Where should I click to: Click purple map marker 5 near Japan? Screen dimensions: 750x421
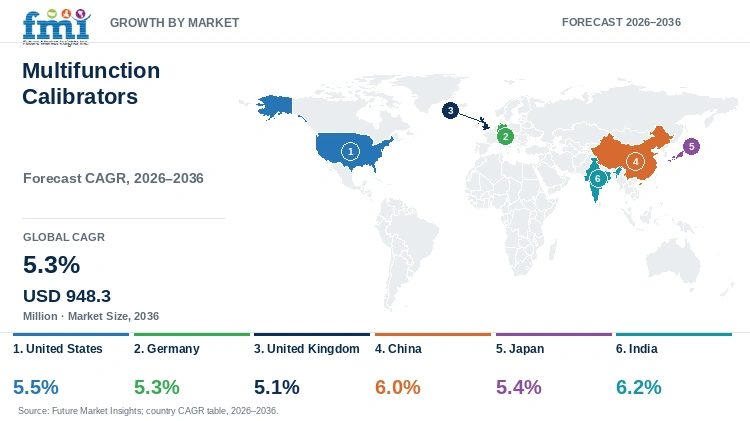(691, 146)
